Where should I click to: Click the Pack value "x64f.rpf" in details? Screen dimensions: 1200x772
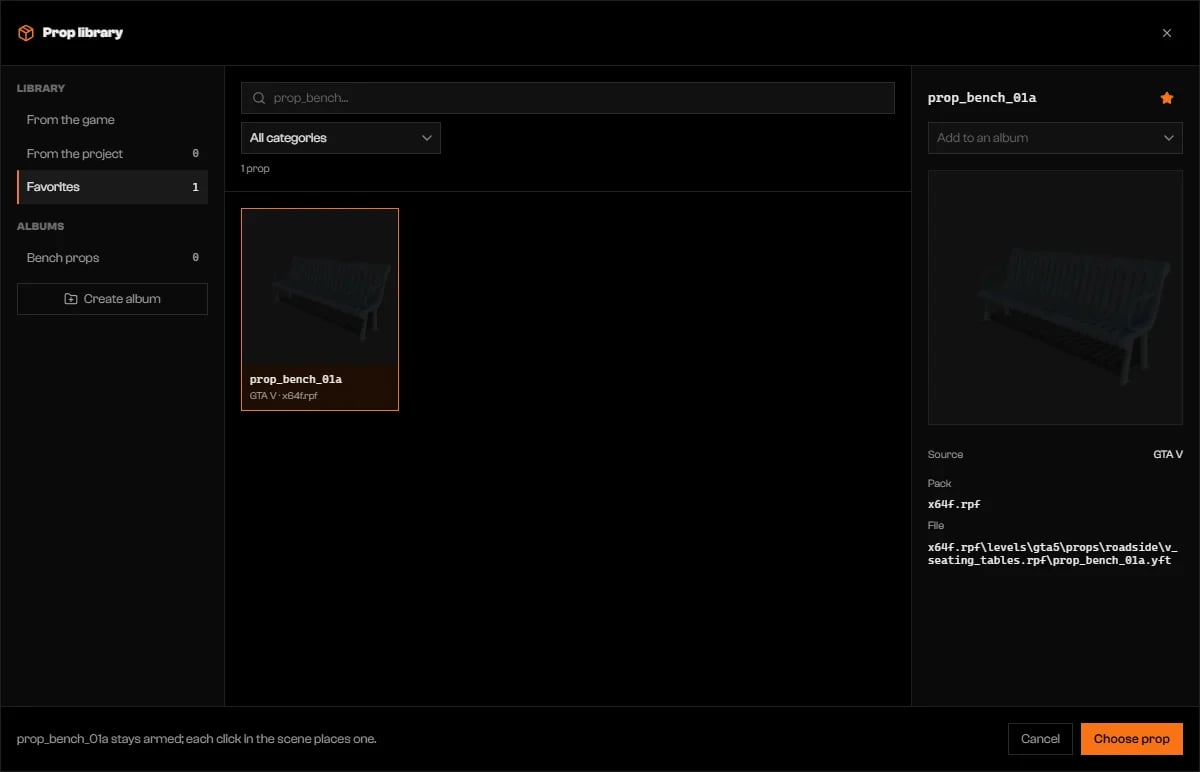[x=954, y=504]
